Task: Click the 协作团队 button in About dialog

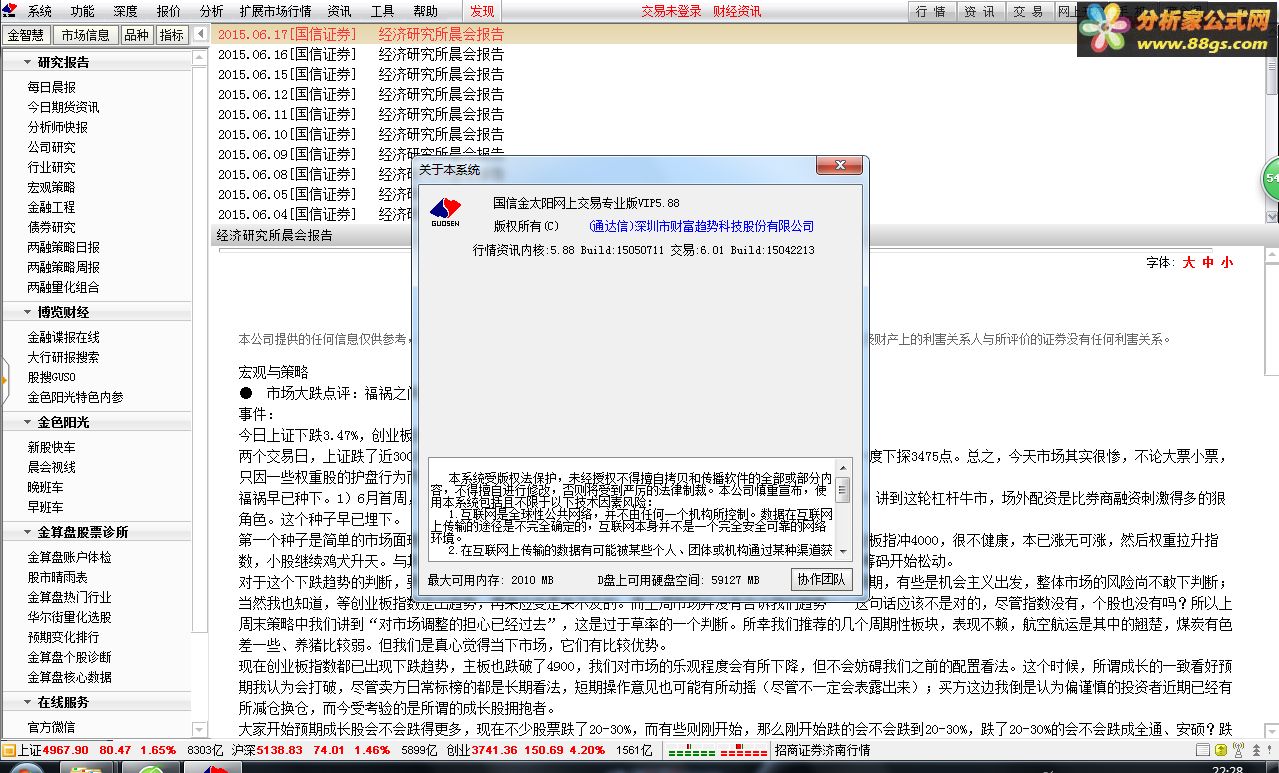Action: click(x=821, y=579)
